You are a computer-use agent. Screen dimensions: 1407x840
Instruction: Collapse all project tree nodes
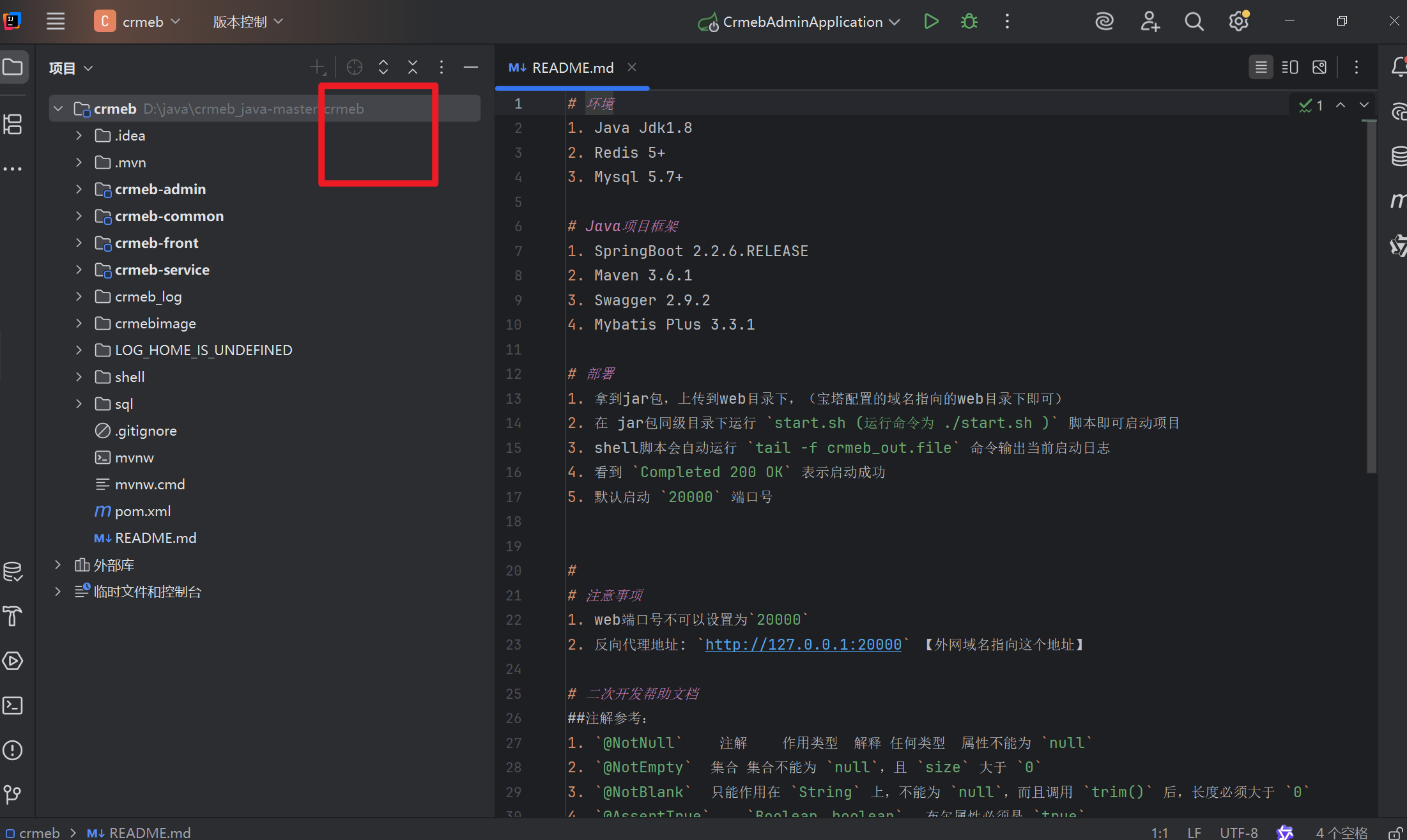(x=413, y=67)
